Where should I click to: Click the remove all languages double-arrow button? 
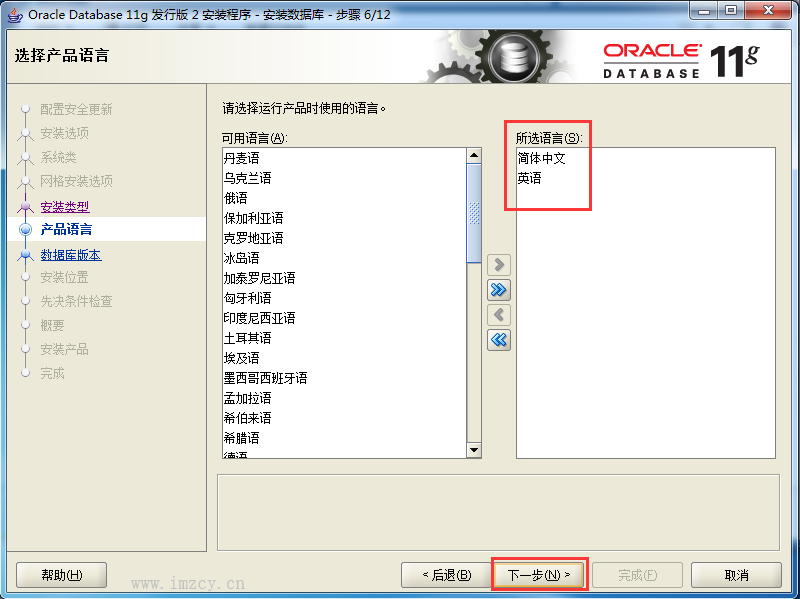pyautogui.click(x=498, y=340)
